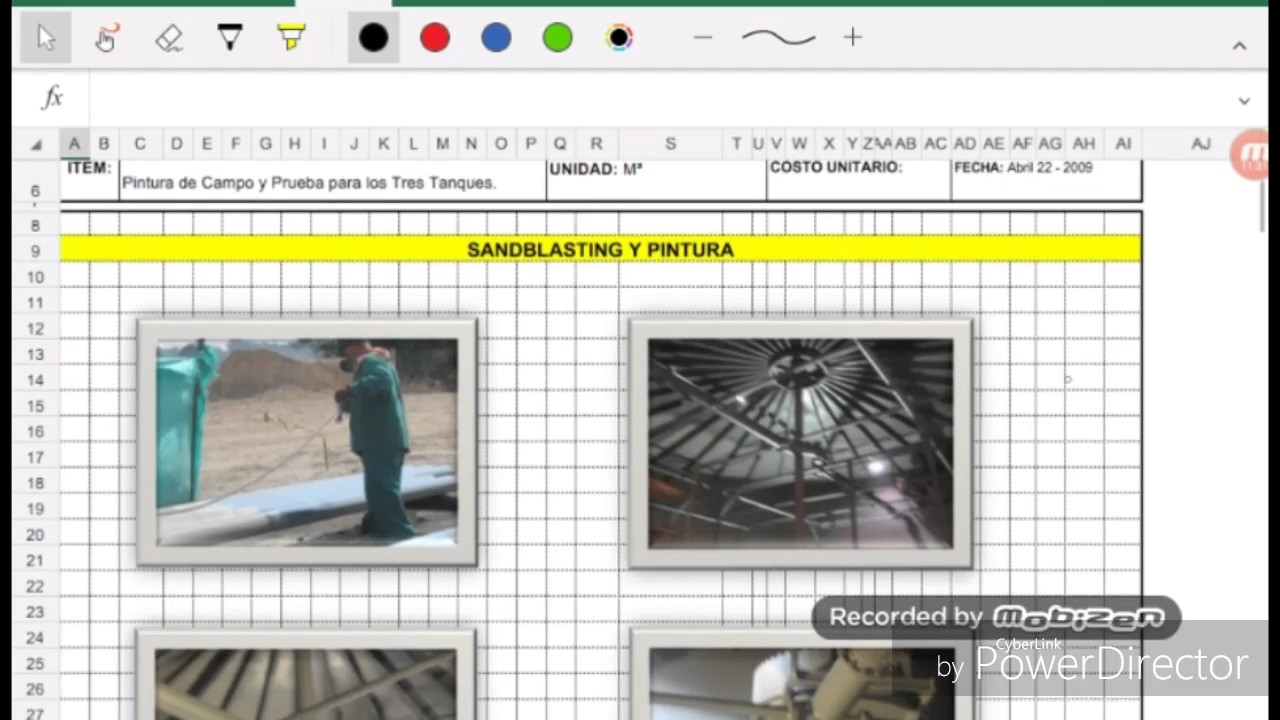Select row 9 header
Viewport: 1280px width, 720px height.
36,251
